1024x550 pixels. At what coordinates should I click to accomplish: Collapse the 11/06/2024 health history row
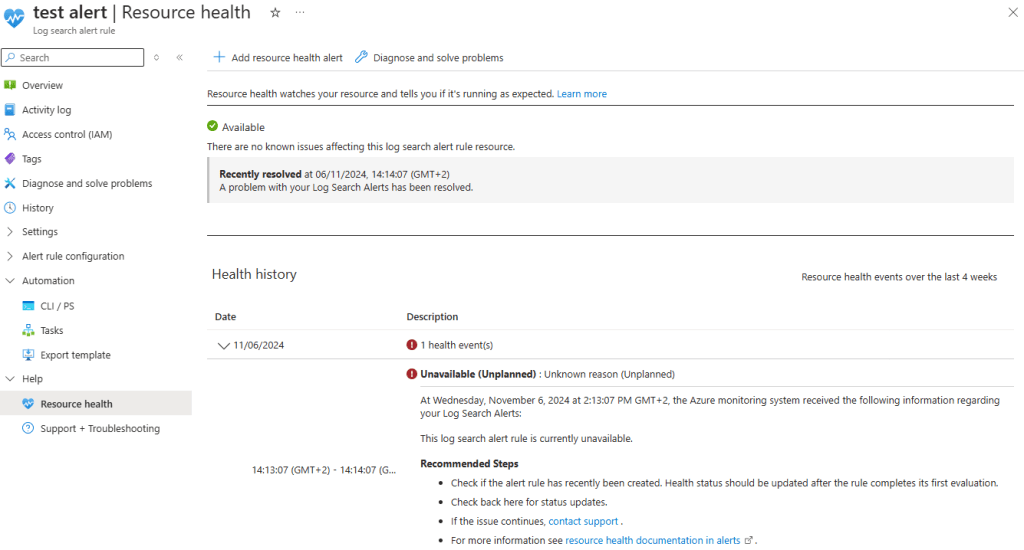pos(223,345)
